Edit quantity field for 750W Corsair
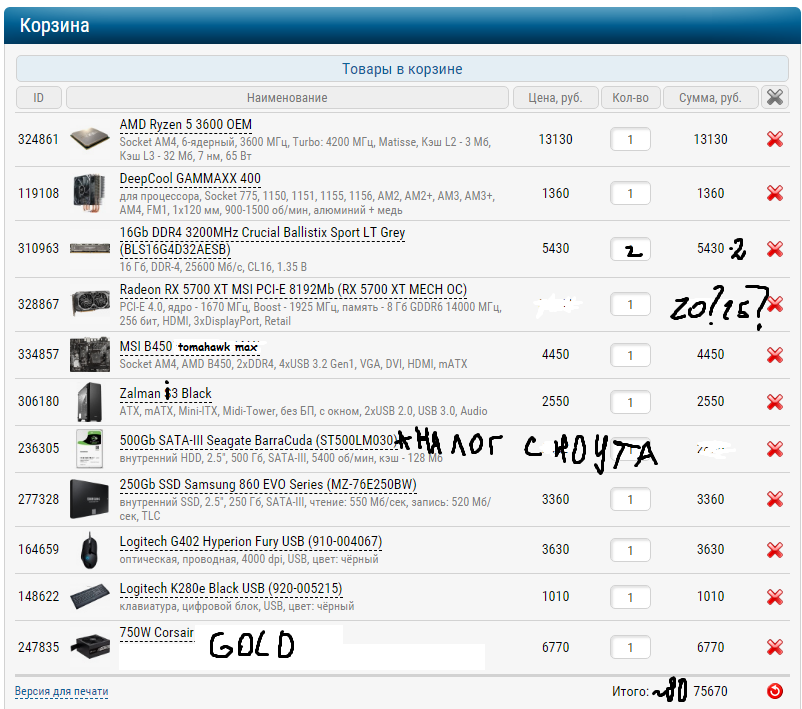 tap(630, 647)
